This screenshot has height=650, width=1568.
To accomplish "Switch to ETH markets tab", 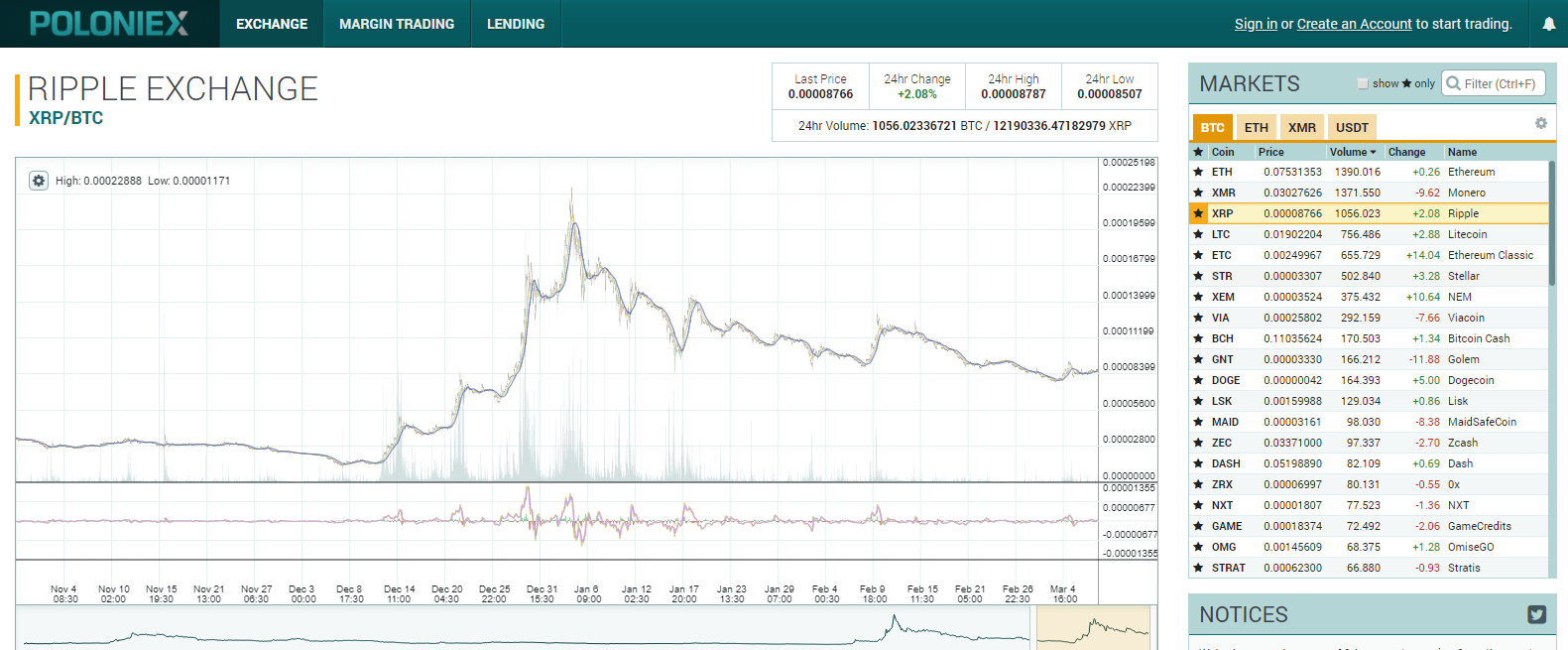I will click(x=1257, y=127).
